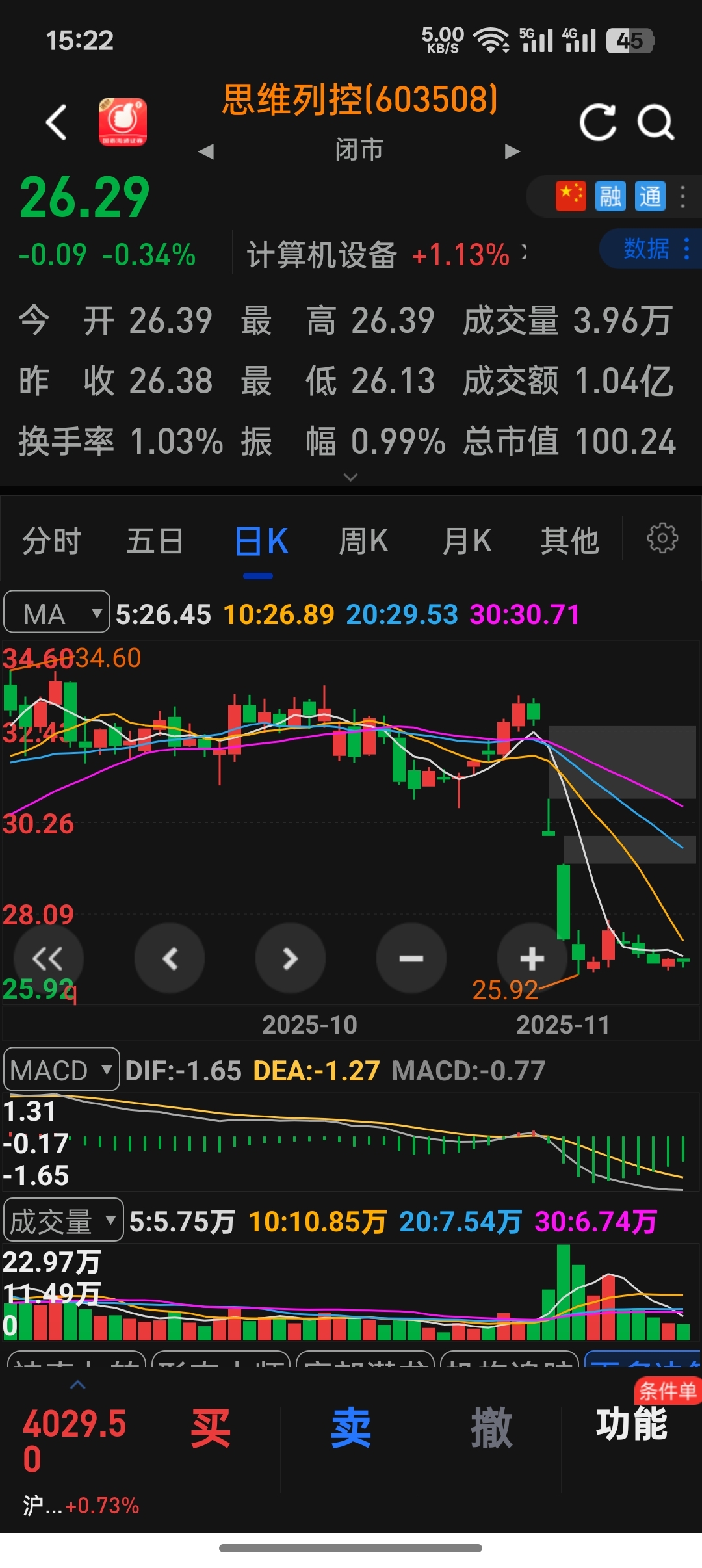Open the 成交量 volume indicator dropdown
This screenshot has width=702, height=1568.
64,1220
